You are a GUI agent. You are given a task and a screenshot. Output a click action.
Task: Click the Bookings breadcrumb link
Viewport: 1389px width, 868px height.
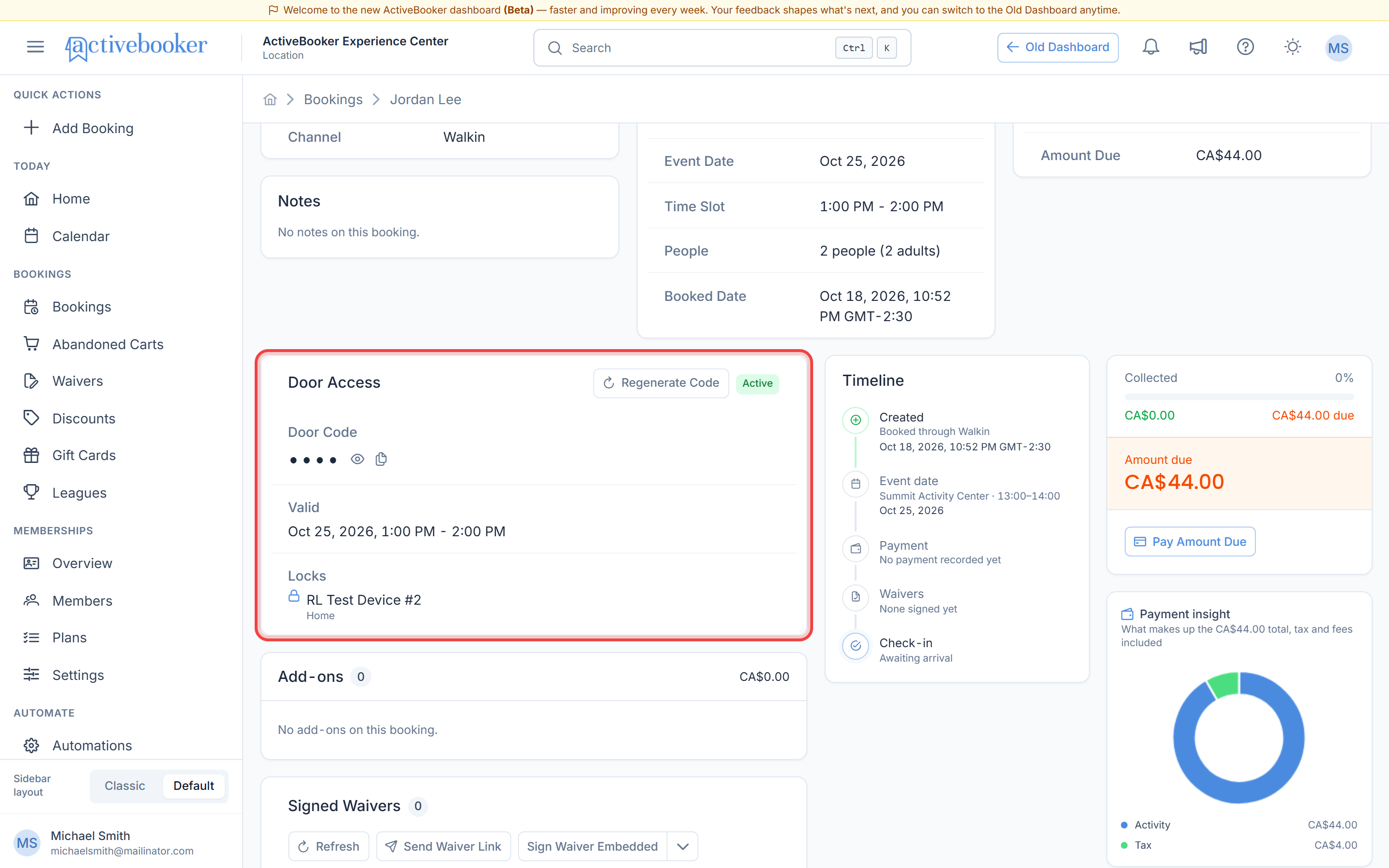click(333, 99)
